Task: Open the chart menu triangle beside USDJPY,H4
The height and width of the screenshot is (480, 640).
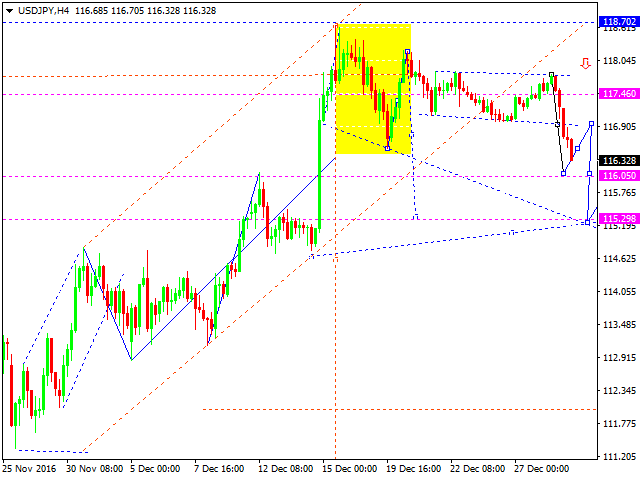Action: [x=9, y=11]
